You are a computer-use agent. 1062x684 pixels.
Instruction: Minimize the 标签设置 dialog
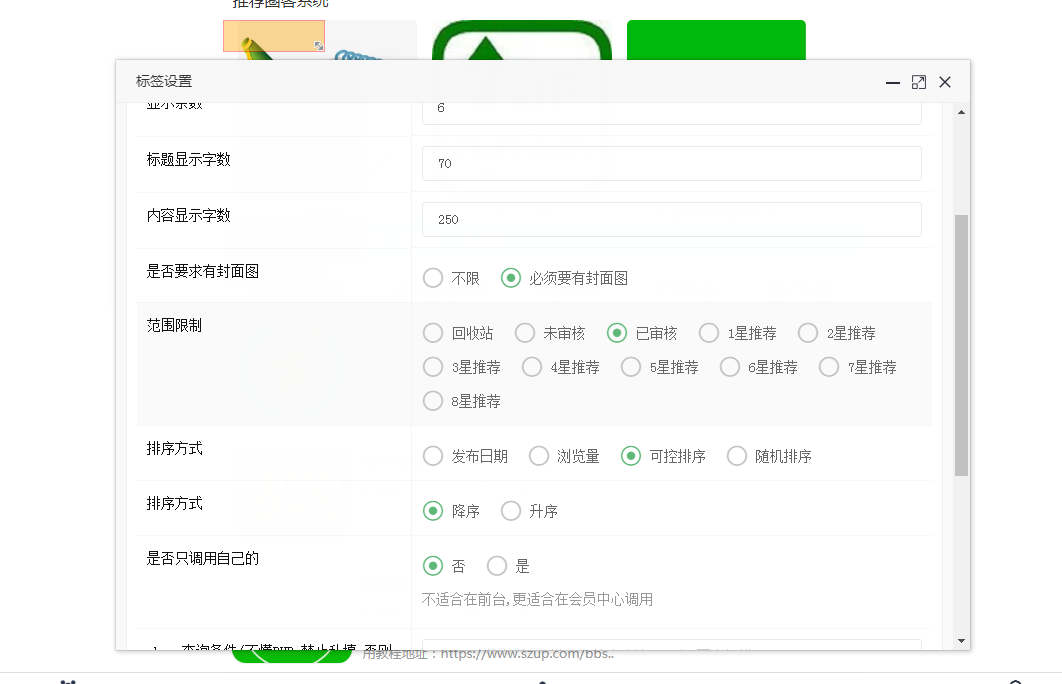(x=893, y=83)
